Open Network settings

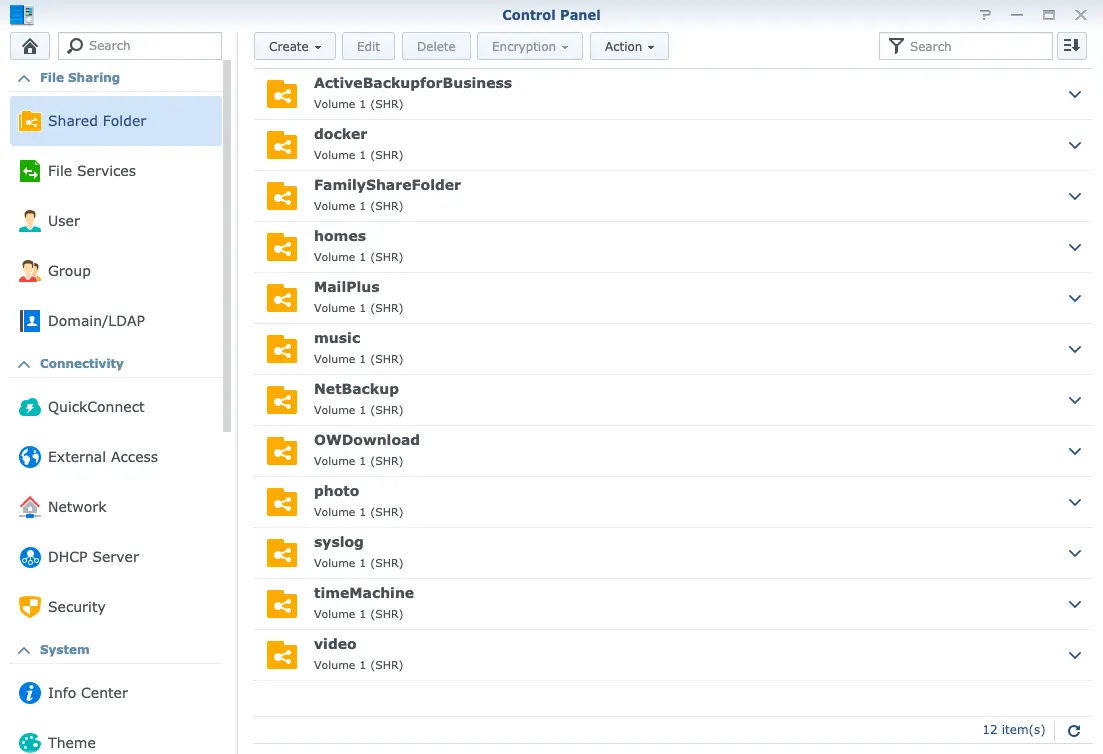(115, 507)
